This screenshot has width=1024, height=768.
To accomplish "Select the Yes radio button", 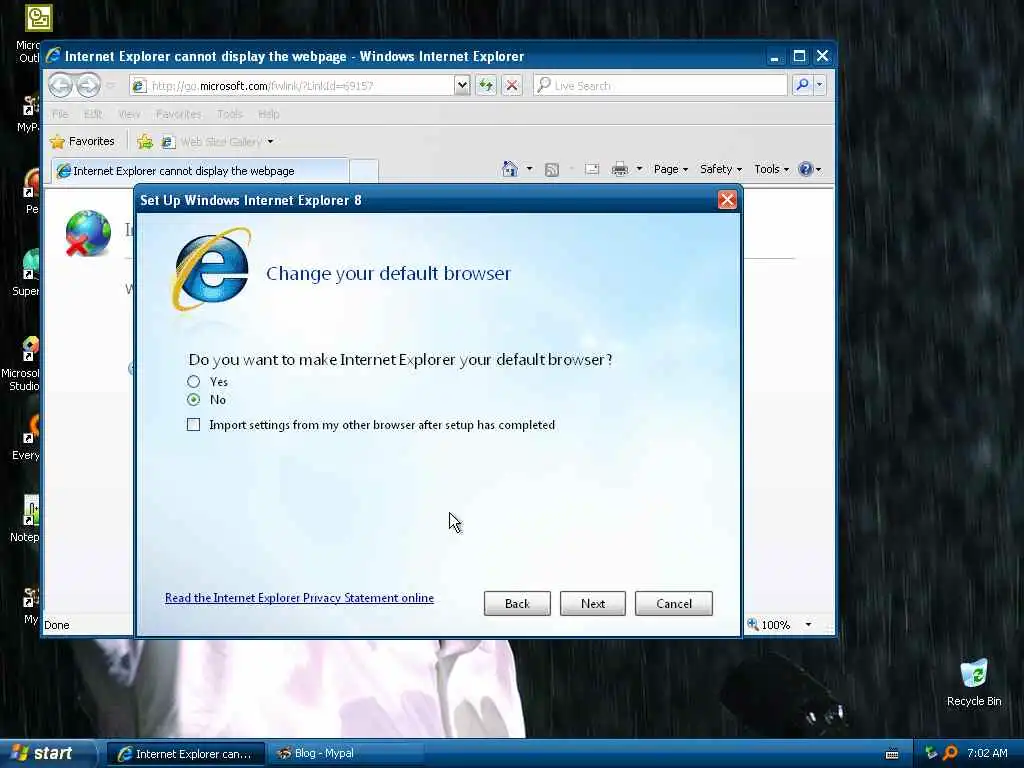I will click(193, 381).
